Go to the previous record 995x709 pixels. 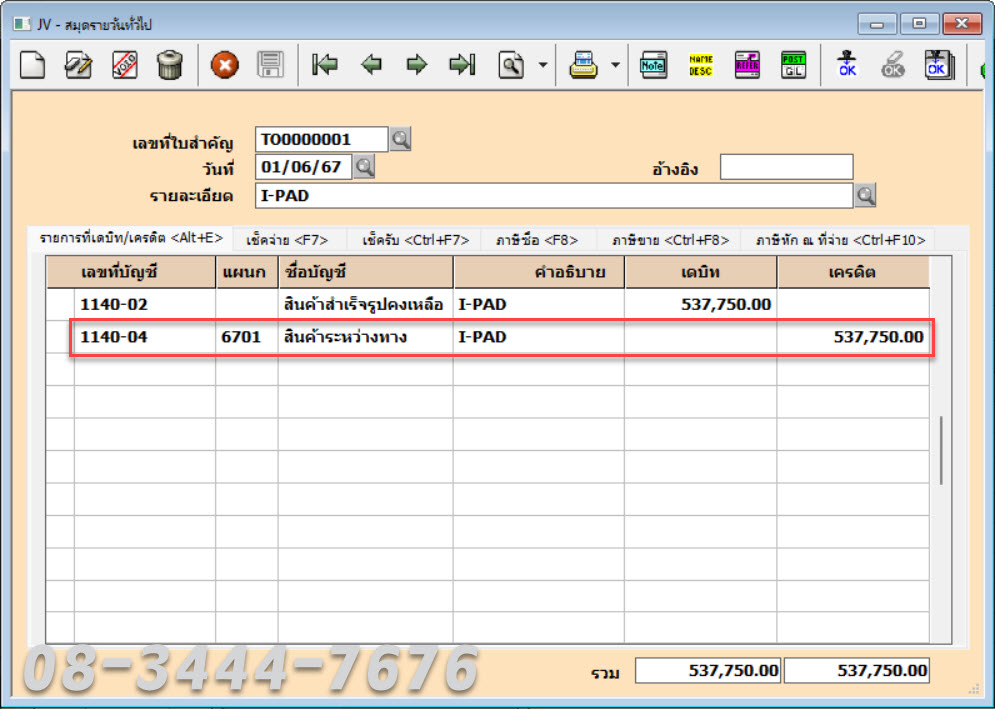(x=371, y=65)
